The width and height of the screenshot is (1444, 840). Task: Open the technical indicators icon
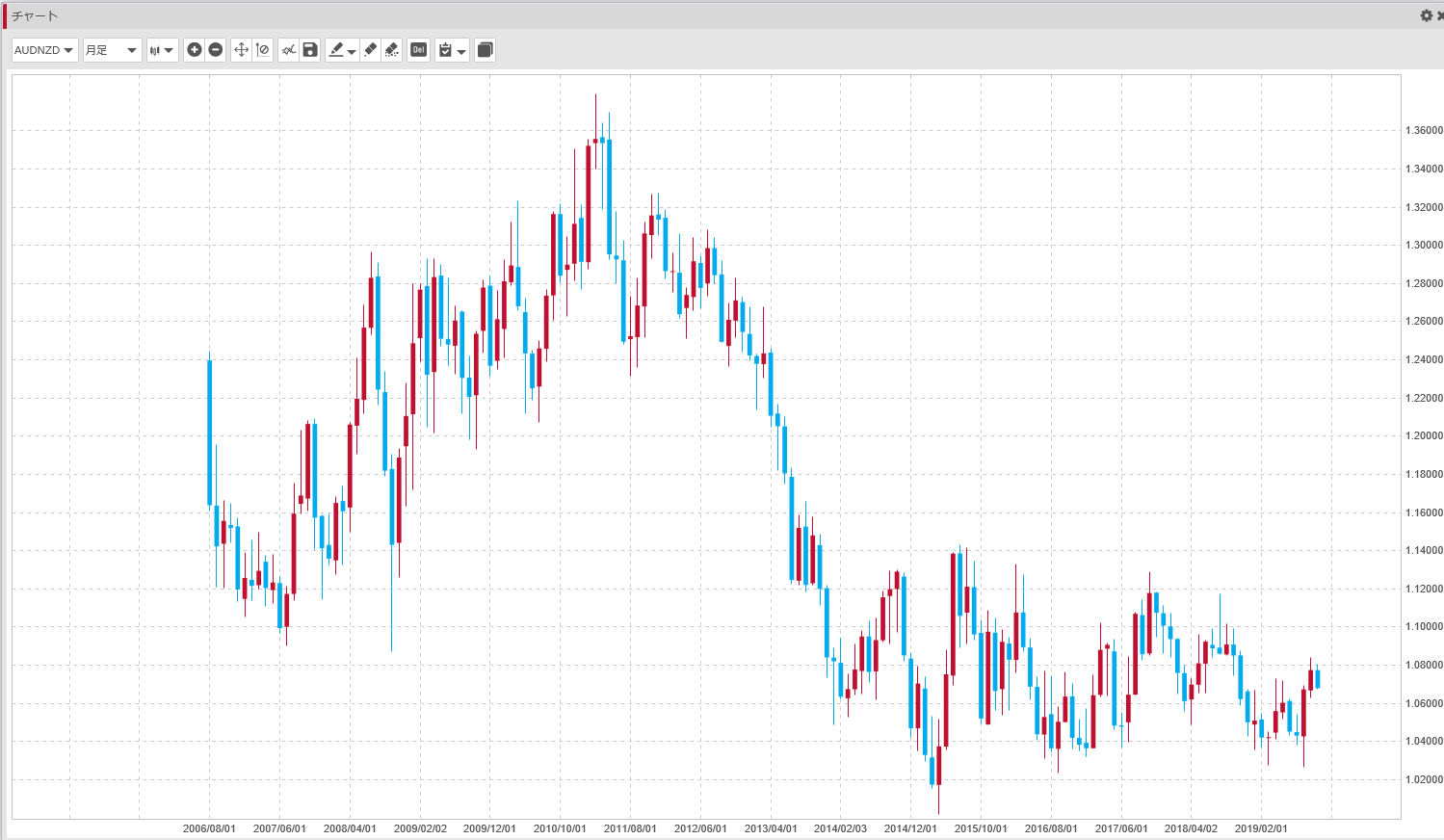[288, 50]
